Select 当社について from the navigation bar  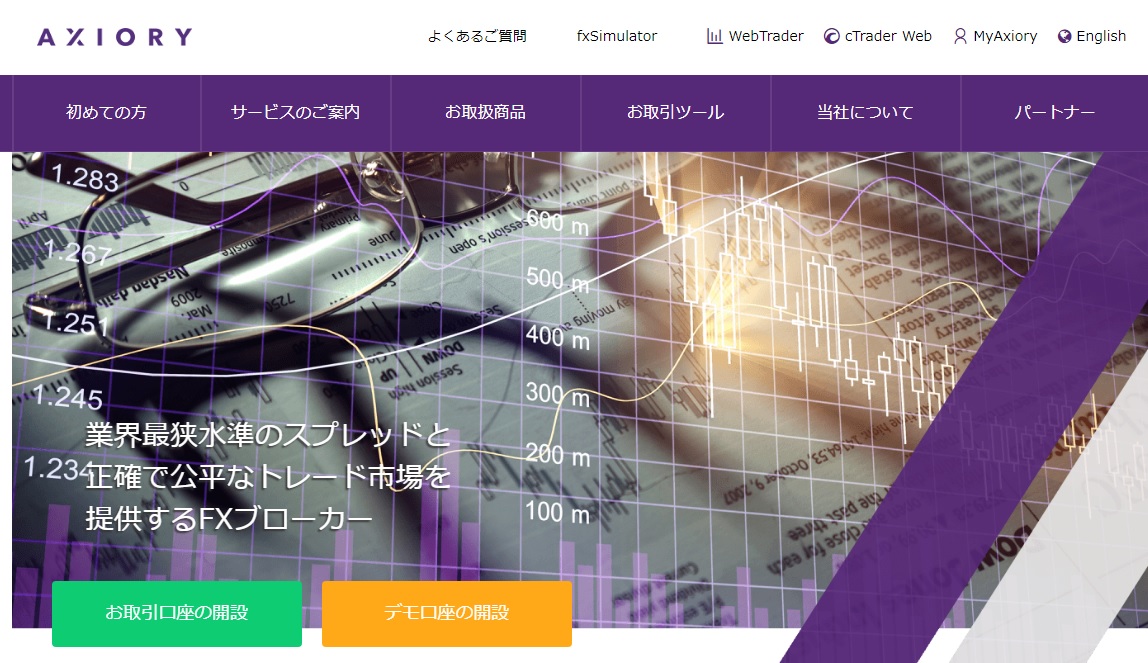point(866,113)
